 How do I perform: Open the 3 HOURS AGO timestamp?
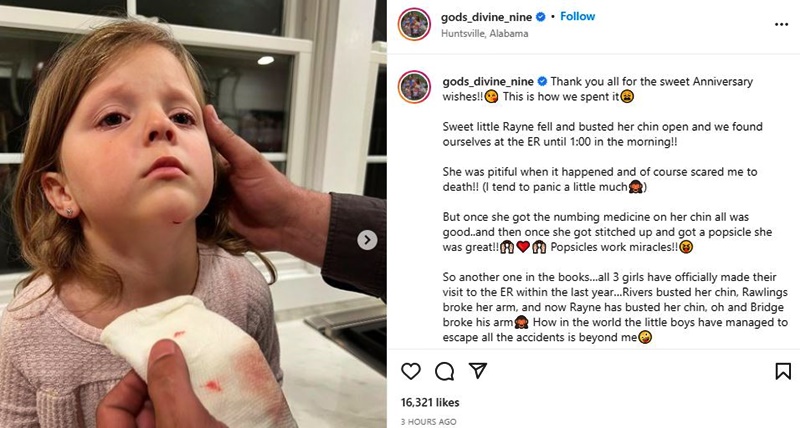coord(429,422)
